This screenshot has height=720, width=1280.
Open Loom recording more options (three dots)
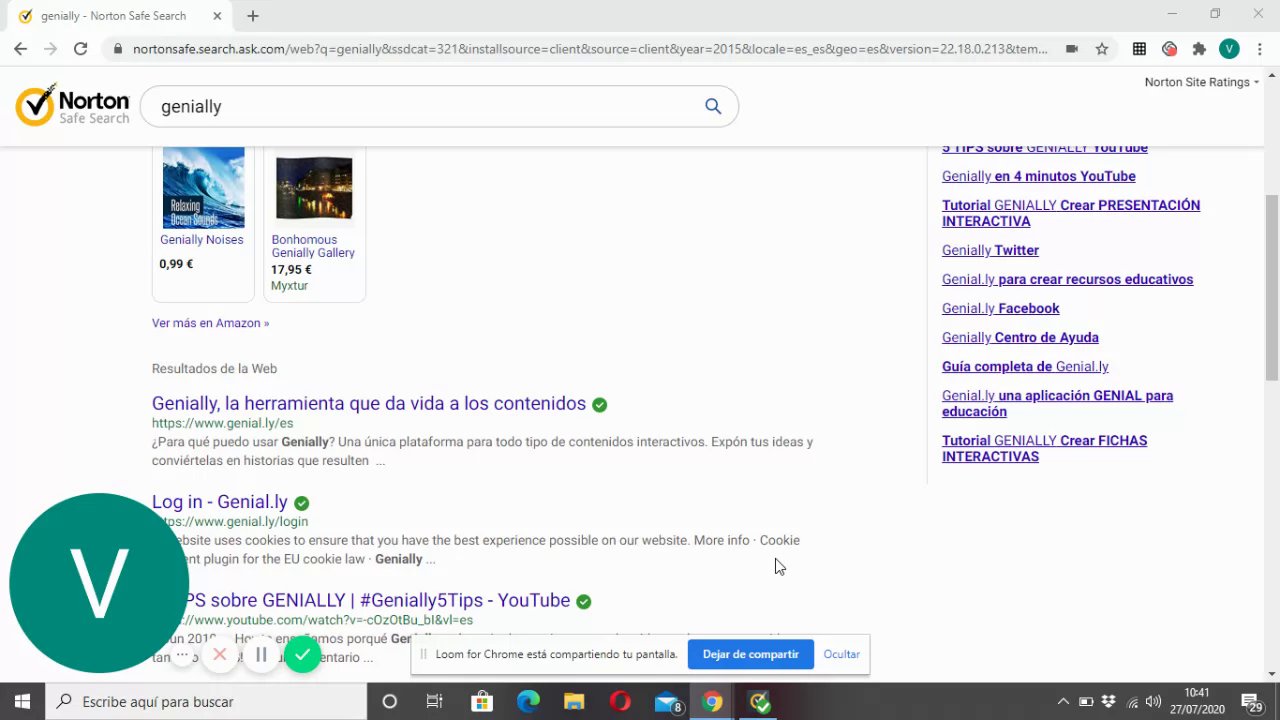pos(182,655)
